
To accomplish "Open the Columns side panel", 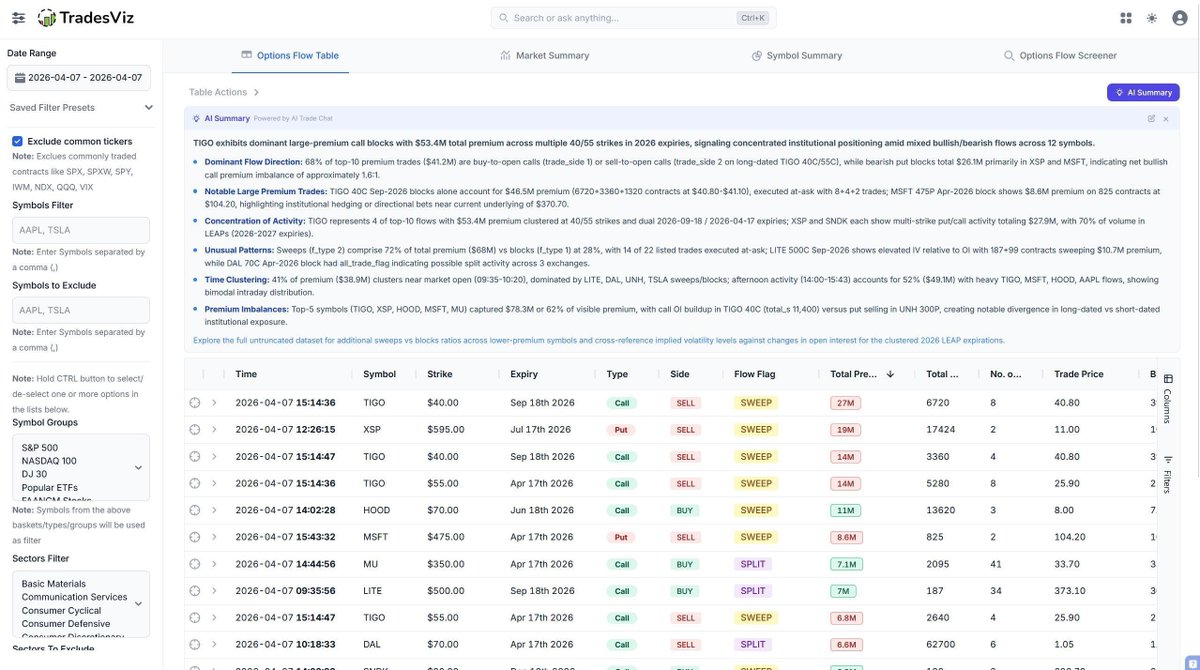I will (x=1168, y=400).
